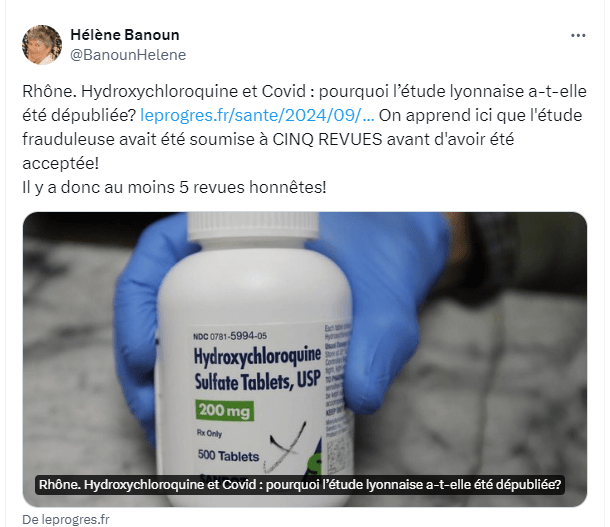Open the @BanounHelene handle link
The height and width of the screenshot is (527, 610).
[128, 55]
